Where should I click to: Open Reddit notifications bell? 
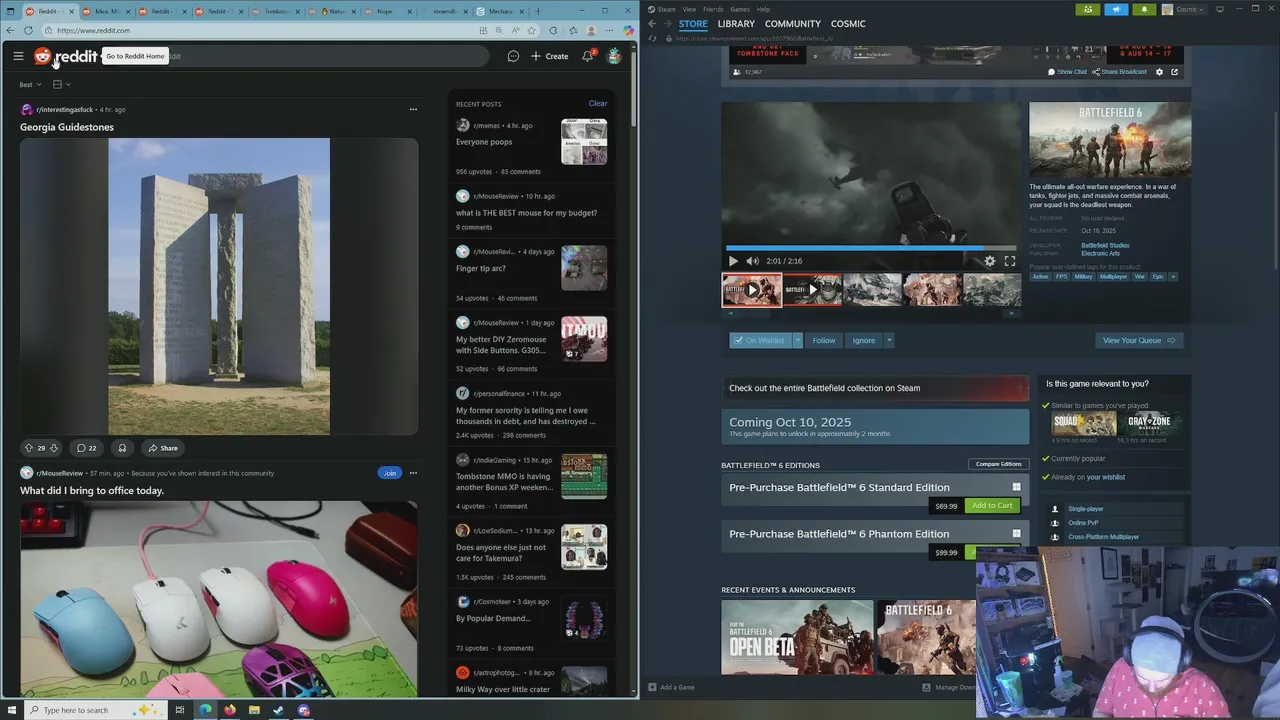click(x=587, y=56)
